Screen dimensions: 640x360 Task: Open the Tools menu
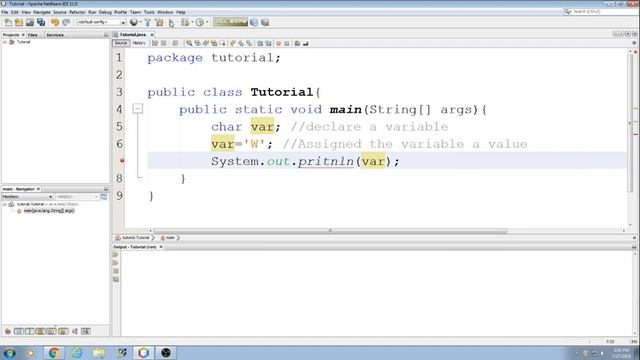(x=149, y=12)
